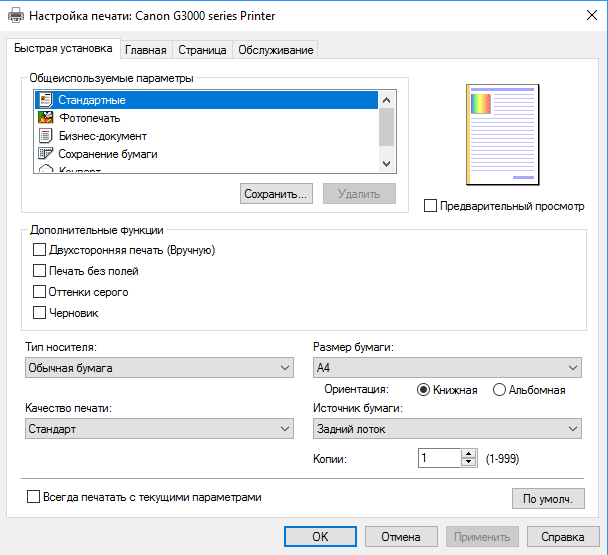Screen dimensions: 608x555
Task: Enable Печать без полей checkbox
Action: tap(40, 271)
